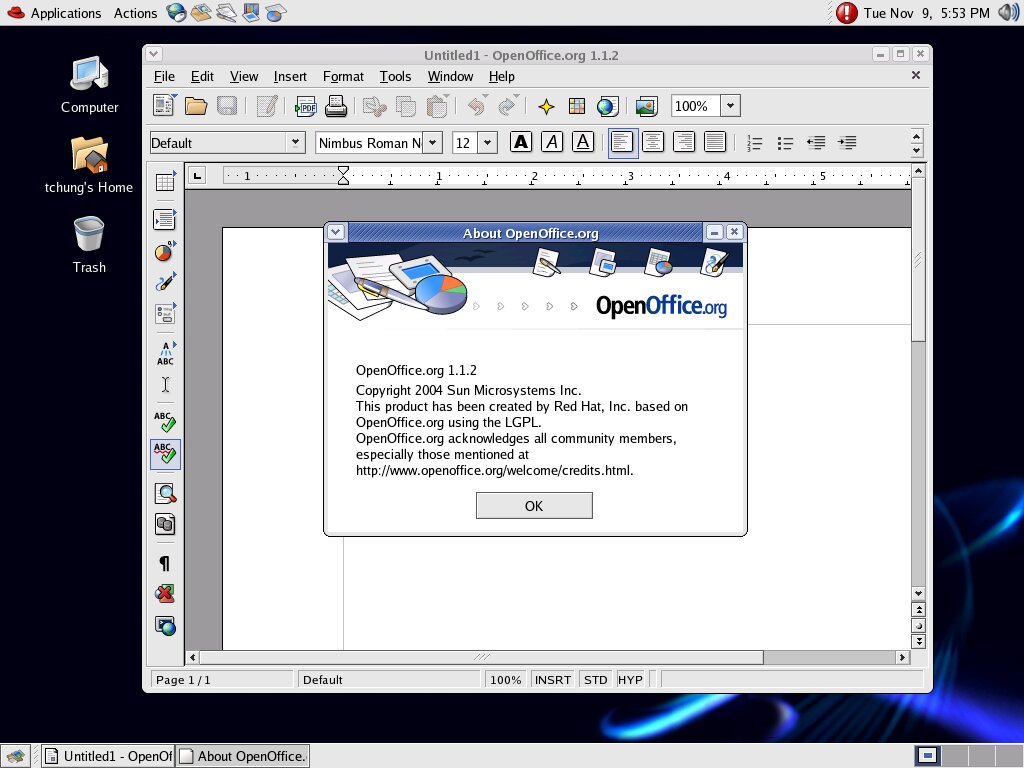Screen dimensions: 1024x768
Task: Click the Insert Object chart icon
Action: 165,251
